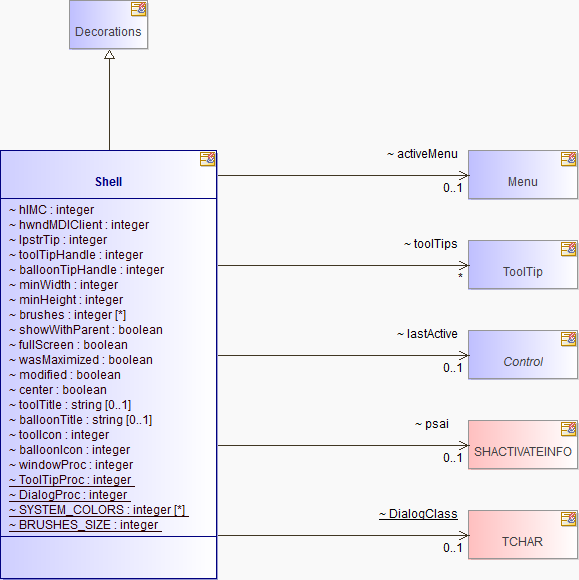
Task: Click the DialogClass association label
Action: click(418, 514)
